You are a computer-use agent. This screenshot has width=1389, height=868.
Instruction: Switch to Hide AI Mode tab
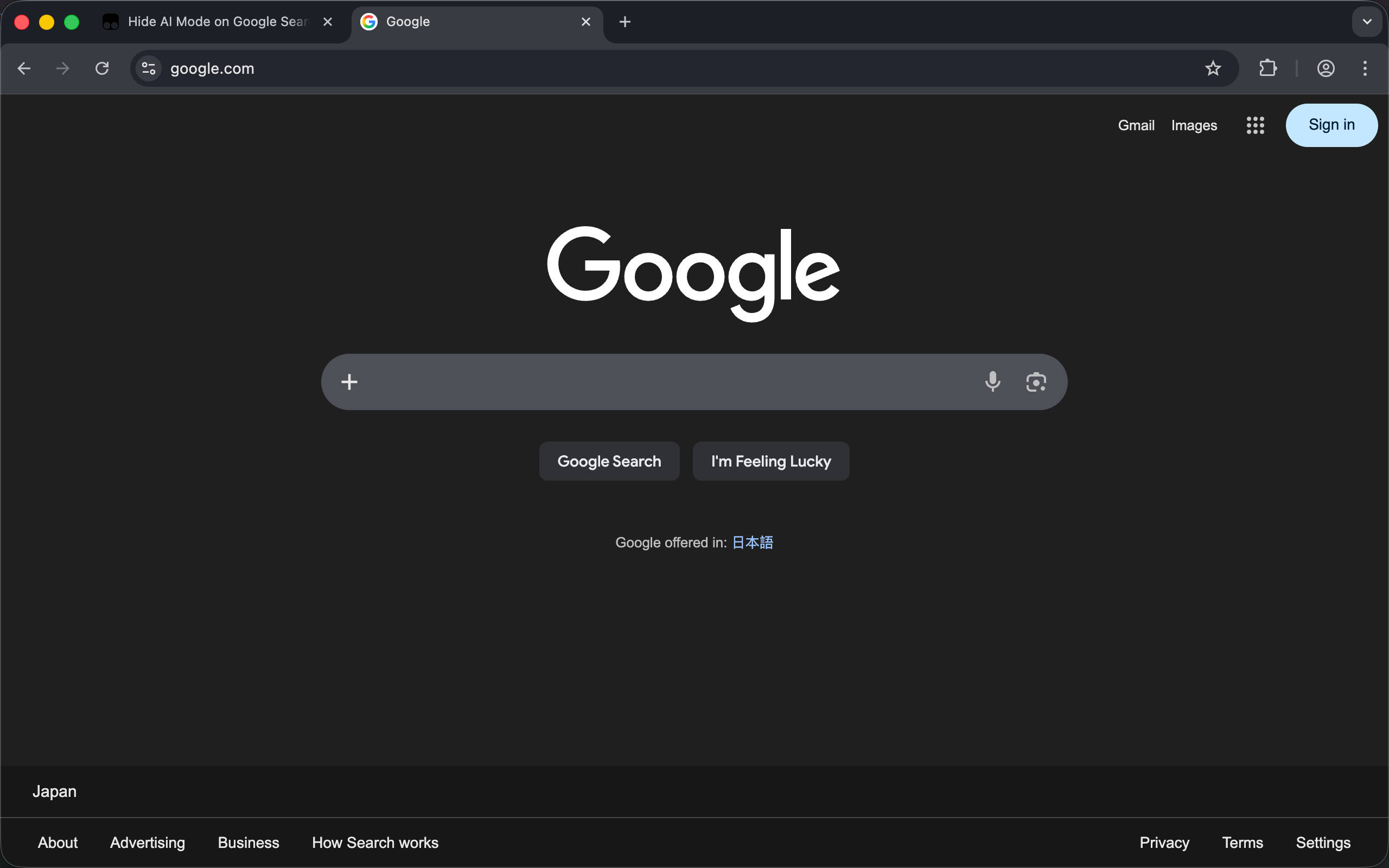coord(212,22)
